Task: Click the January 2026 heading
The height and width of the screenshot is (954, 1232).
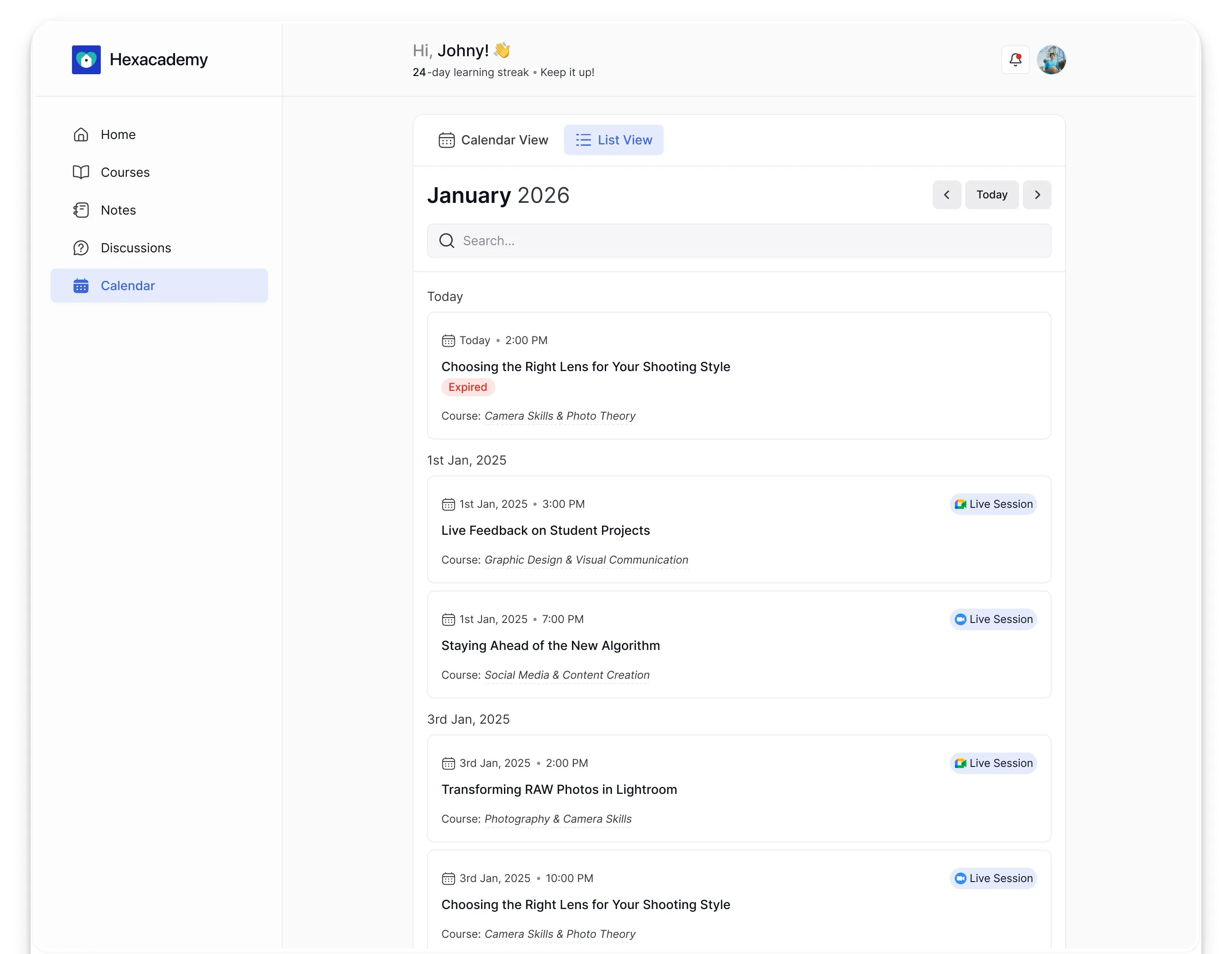Action: click(498, 195)
